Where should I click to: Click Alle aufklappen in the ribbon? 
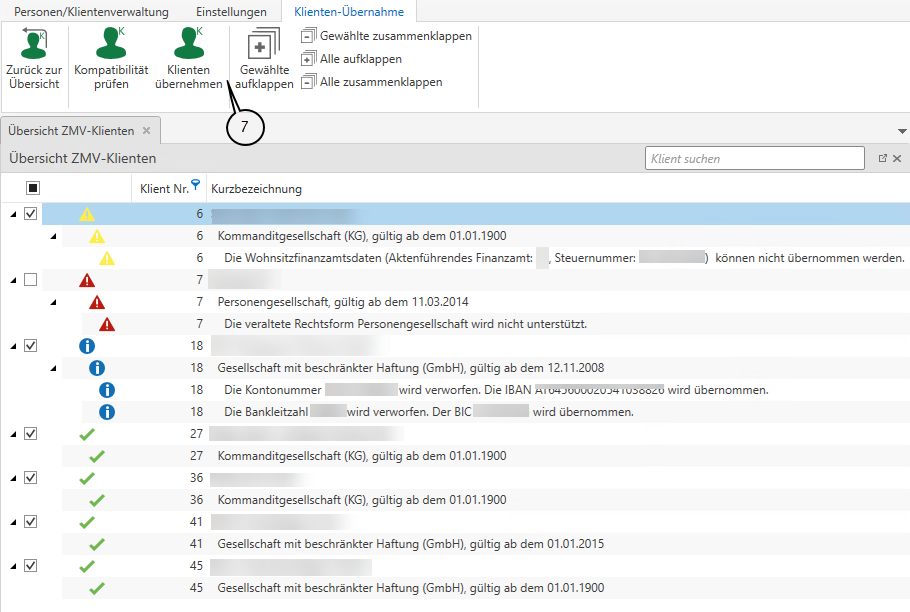(308, 59)
